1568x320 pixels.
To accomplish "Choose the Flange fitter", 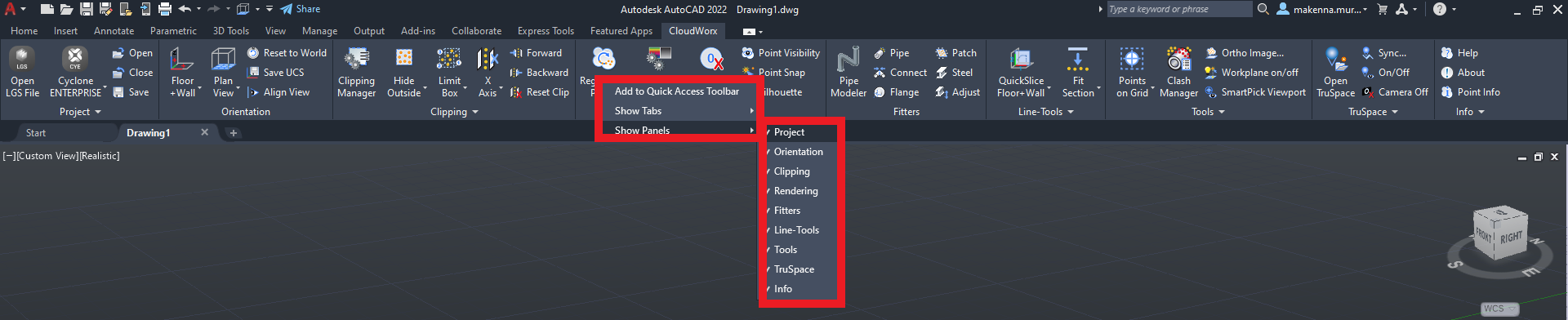I will 896,92.
